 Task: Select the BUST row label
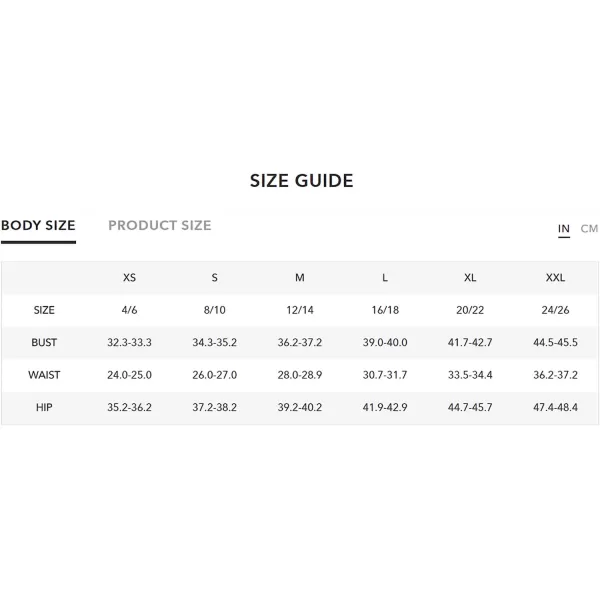44,342
